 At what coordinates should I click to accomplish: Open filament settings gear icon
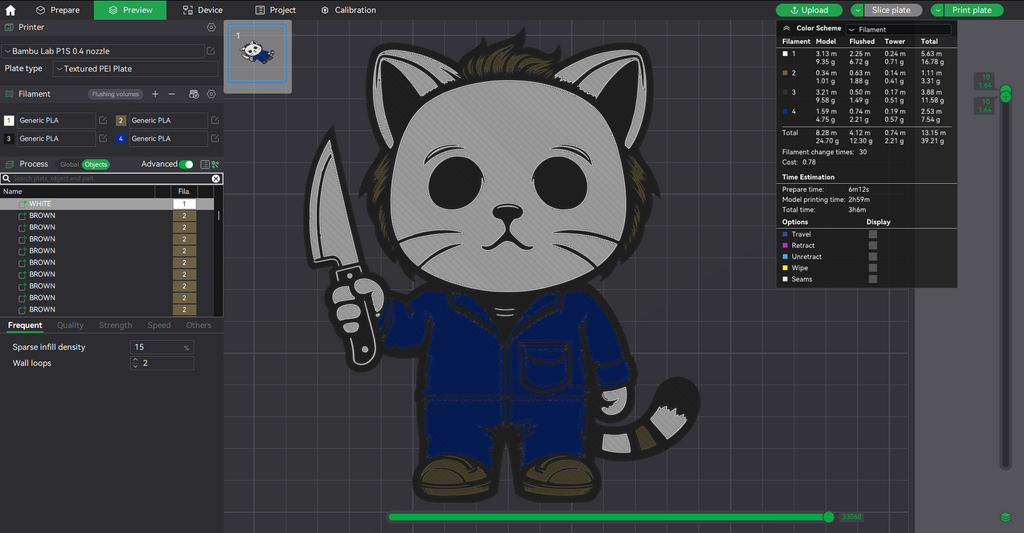[211, 94]
